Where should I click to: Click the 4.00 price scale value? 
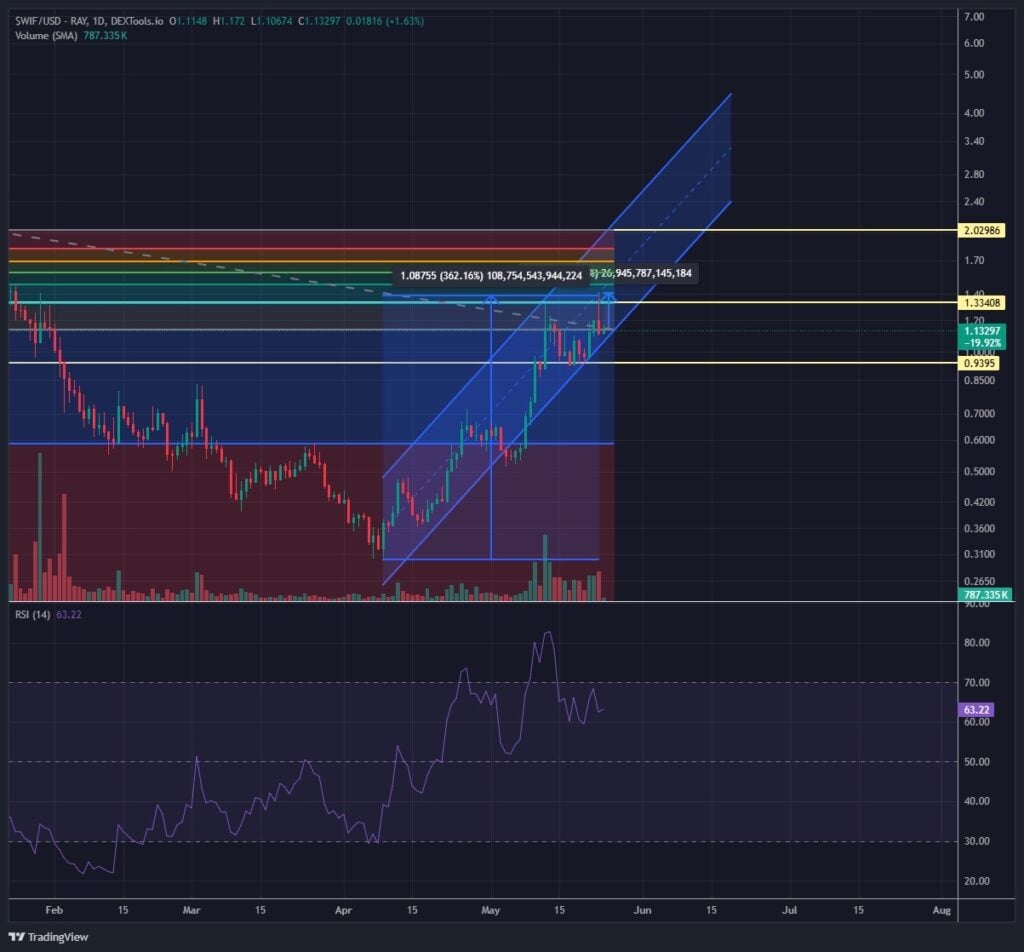[x=974, y=113]
